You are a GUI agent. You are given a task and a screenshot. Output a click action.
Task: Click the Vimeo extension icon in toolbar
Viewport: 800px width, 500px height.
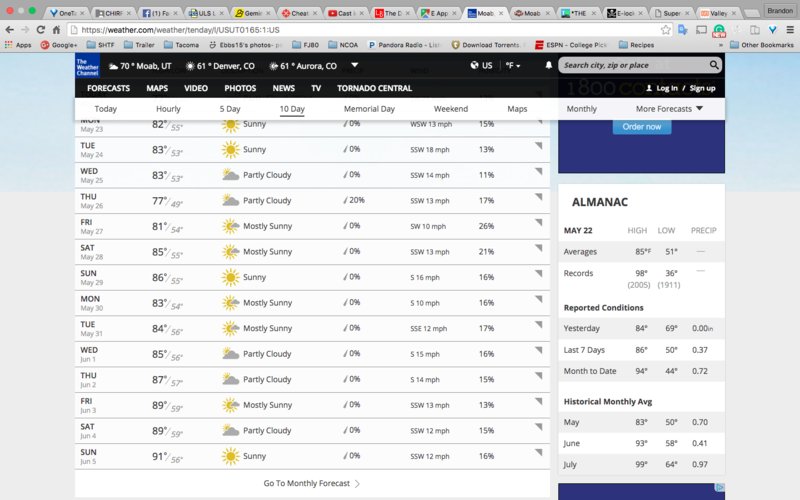point(772,30)
